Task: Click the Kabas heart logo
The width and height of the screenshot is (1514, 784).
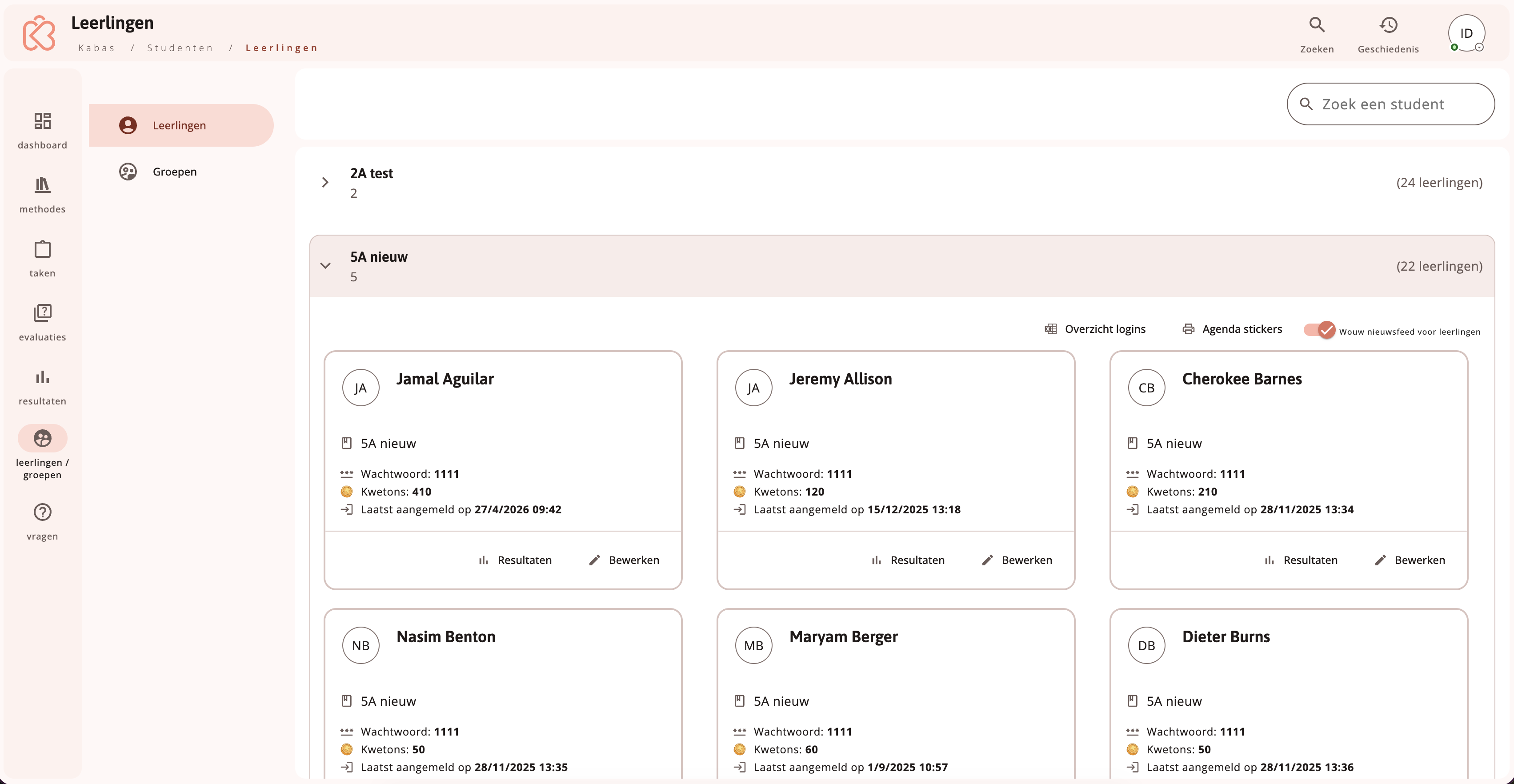Action: tap(40, 33)
